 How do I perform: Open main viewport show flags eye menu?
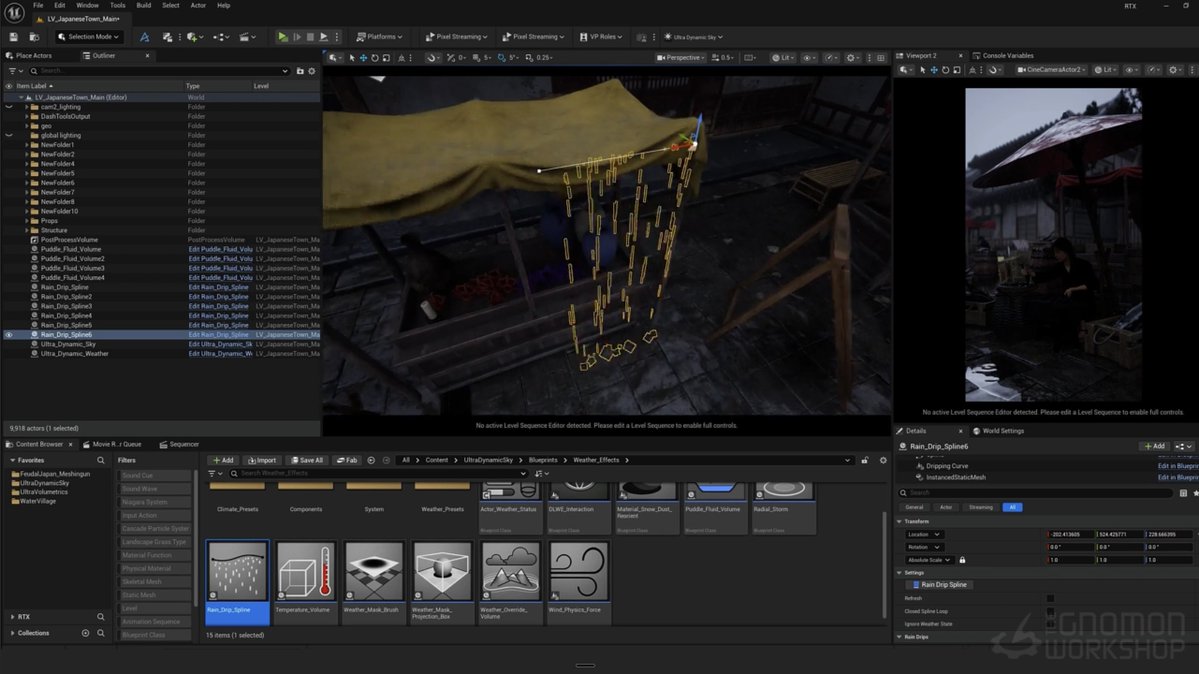[807, 57]
